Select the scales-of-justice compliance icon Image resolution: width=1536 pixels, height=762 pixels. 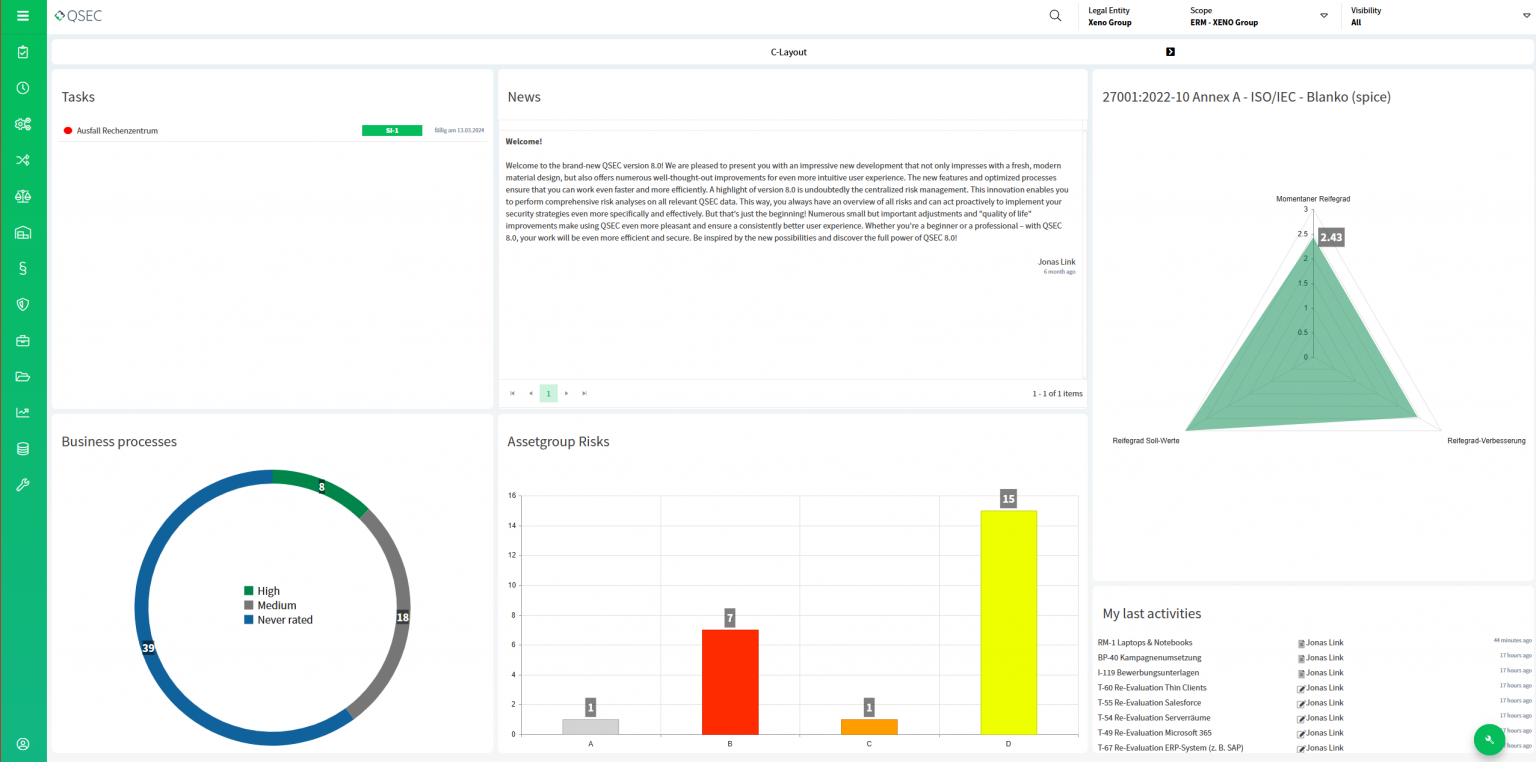(22, 196)
